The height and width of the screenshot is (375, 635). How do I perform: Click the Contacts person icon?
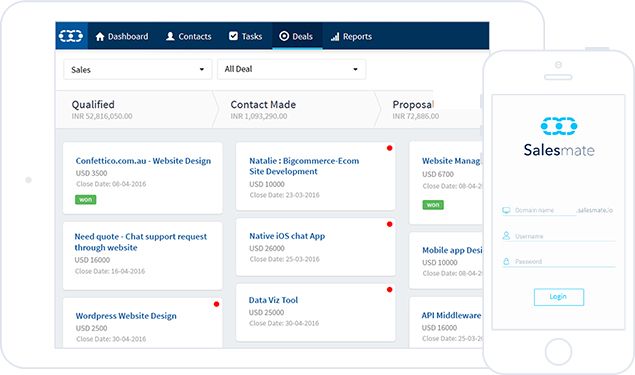pyautogui.click(x=170, y=36)
